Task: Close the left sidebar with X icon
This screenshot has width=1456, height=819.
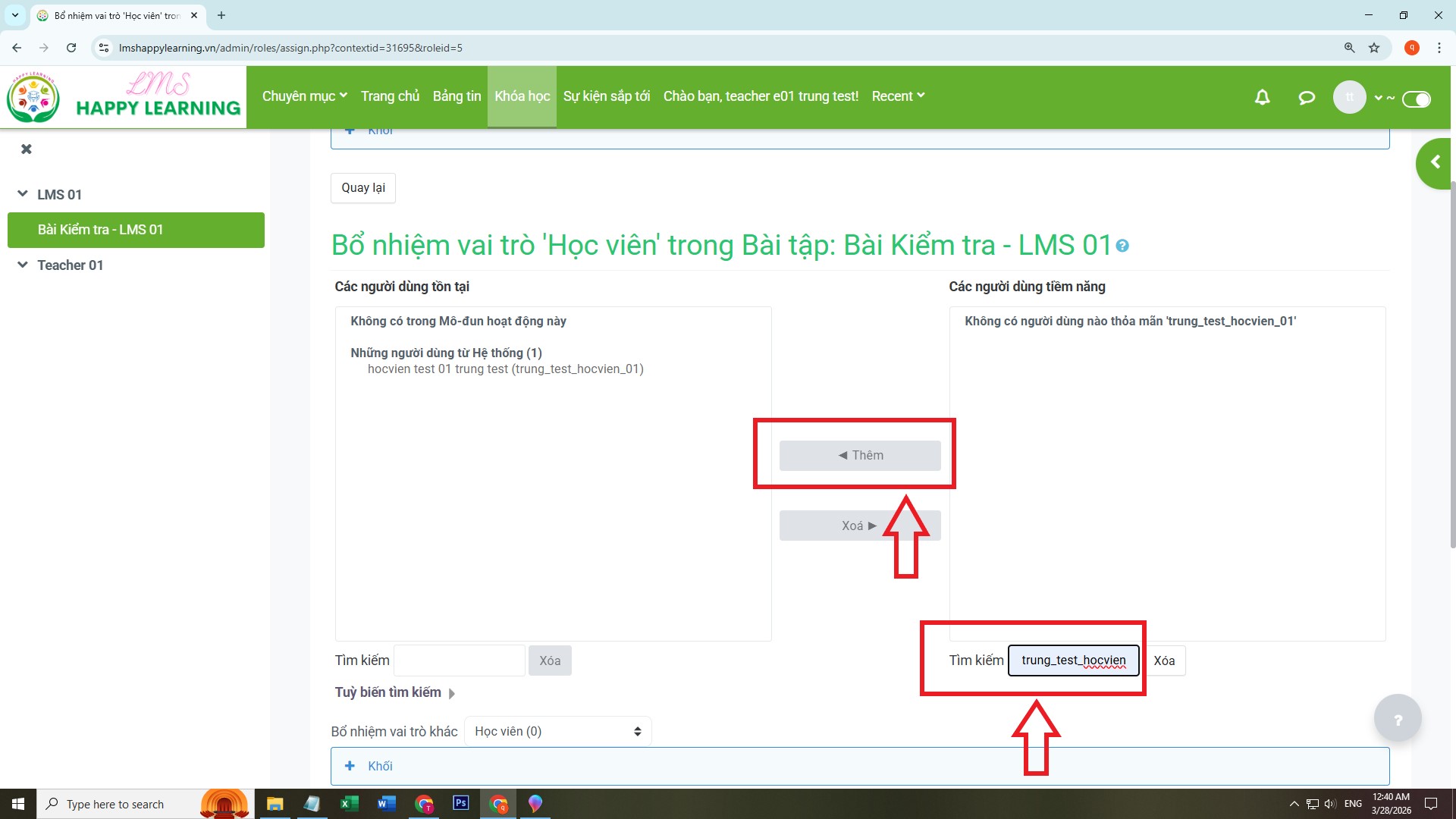Action: click(x=27, y=149)
